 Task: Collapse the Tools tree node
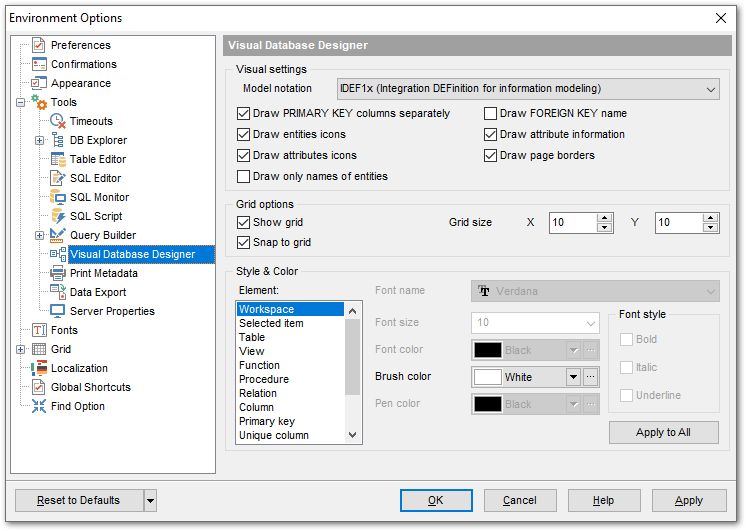(x=20, y=102)
